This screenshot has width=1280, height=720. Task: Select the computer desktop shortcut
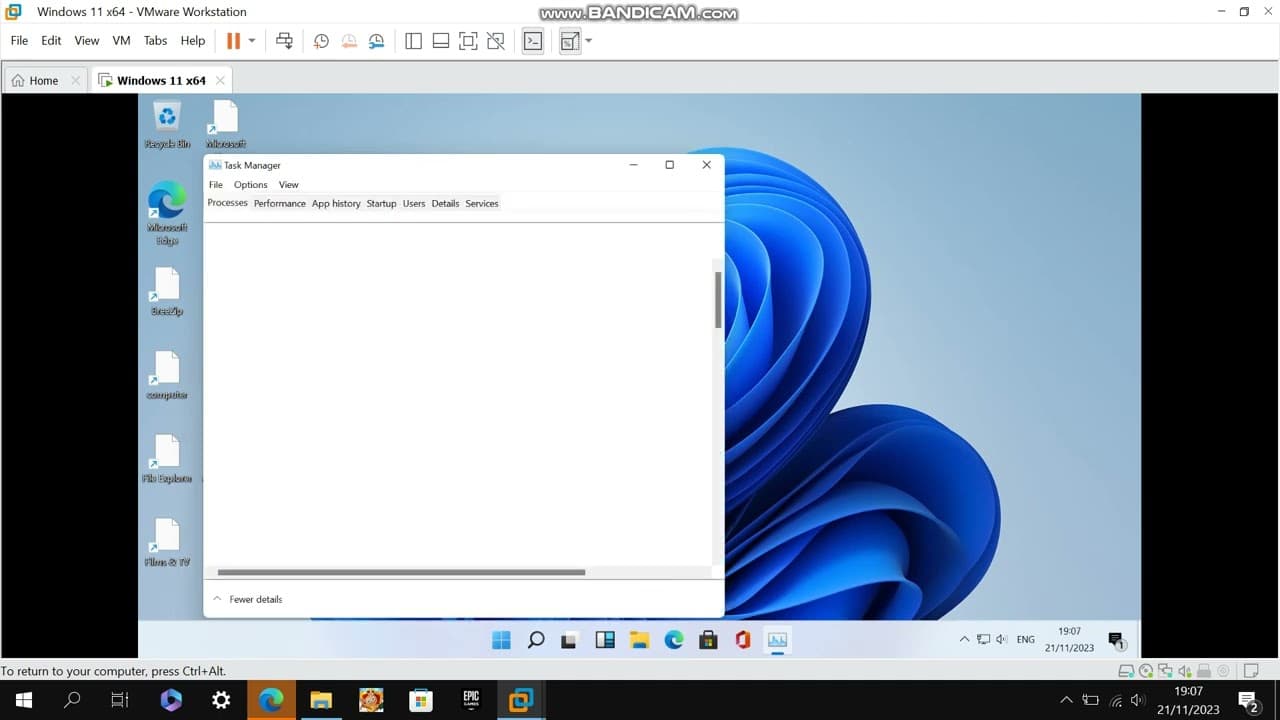[167, 376]
